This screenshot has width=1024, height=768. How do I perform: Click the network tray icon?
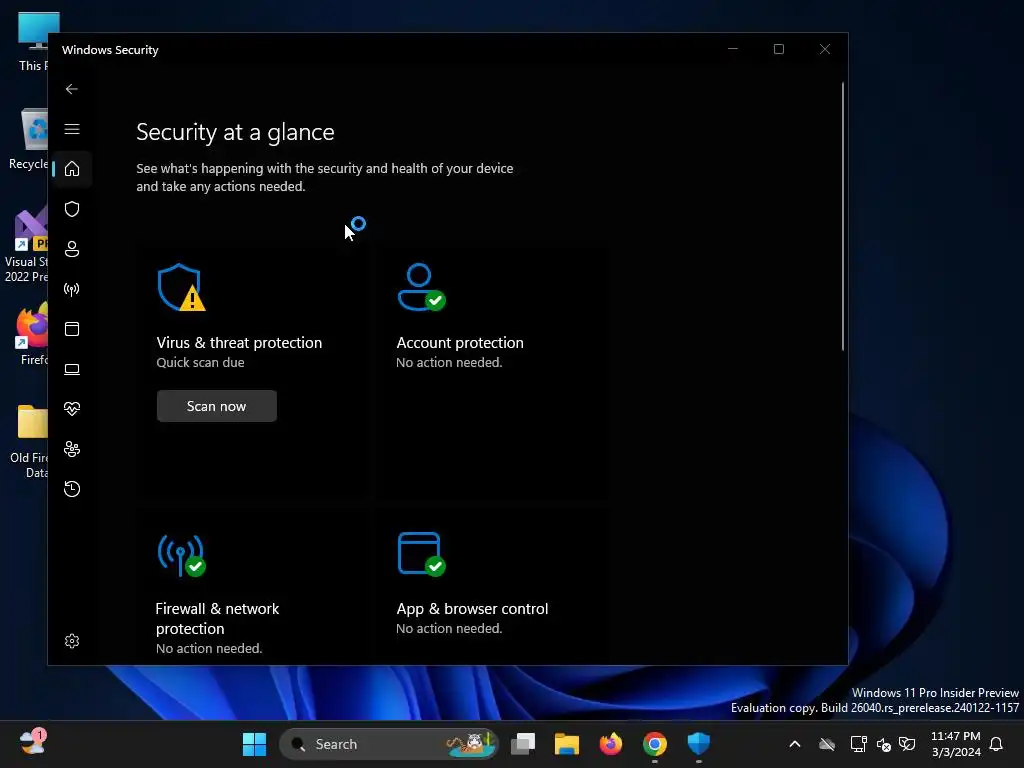pos(858,744)
